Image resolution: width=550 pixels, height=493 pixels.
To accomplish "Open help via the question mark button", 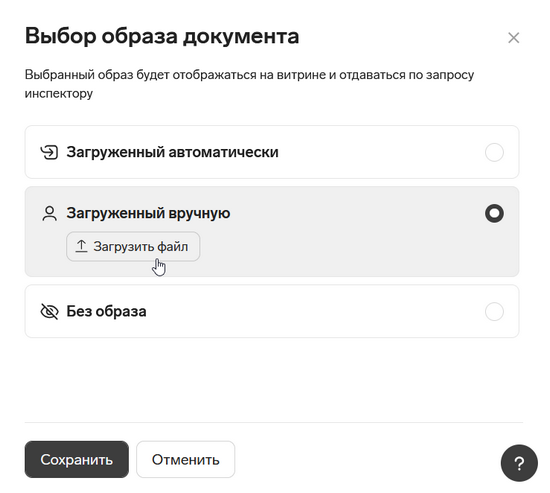I will tap(519, 463).
